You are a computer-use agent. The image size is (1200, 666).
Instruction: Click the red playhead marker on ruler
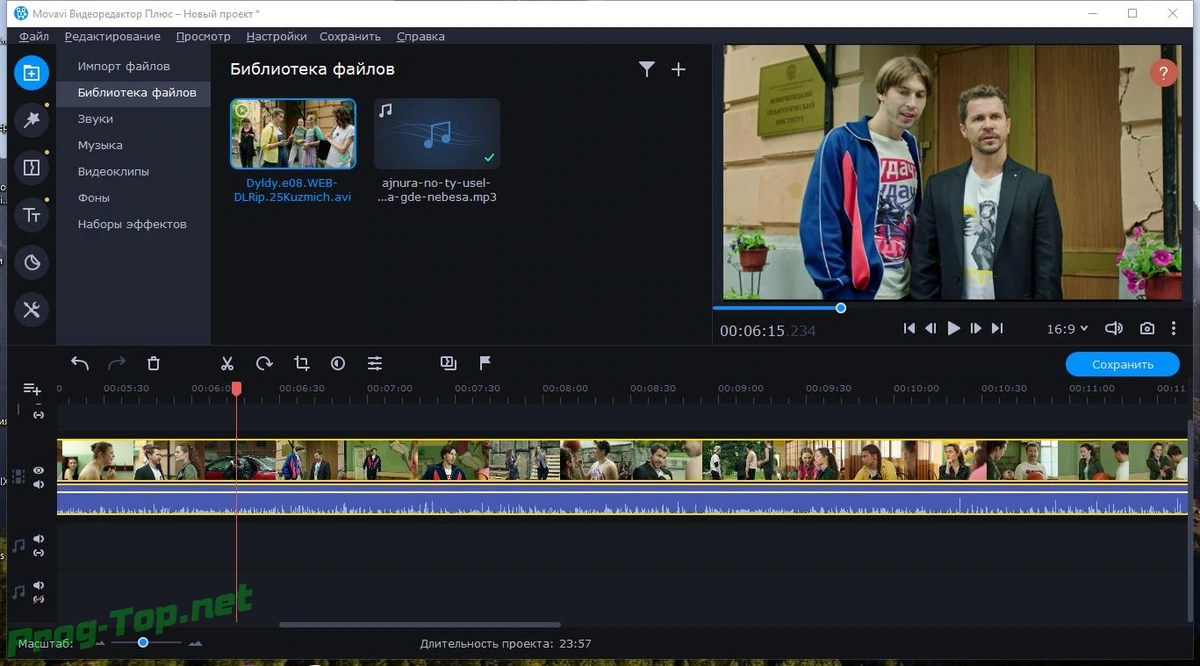pyautogui.click(x=236, y=388)
